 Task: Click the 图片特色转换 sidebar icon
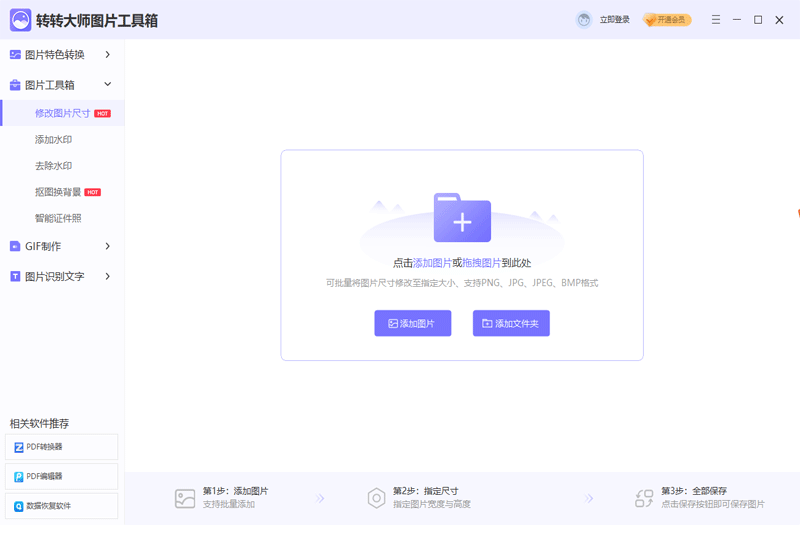pos(15,55)
